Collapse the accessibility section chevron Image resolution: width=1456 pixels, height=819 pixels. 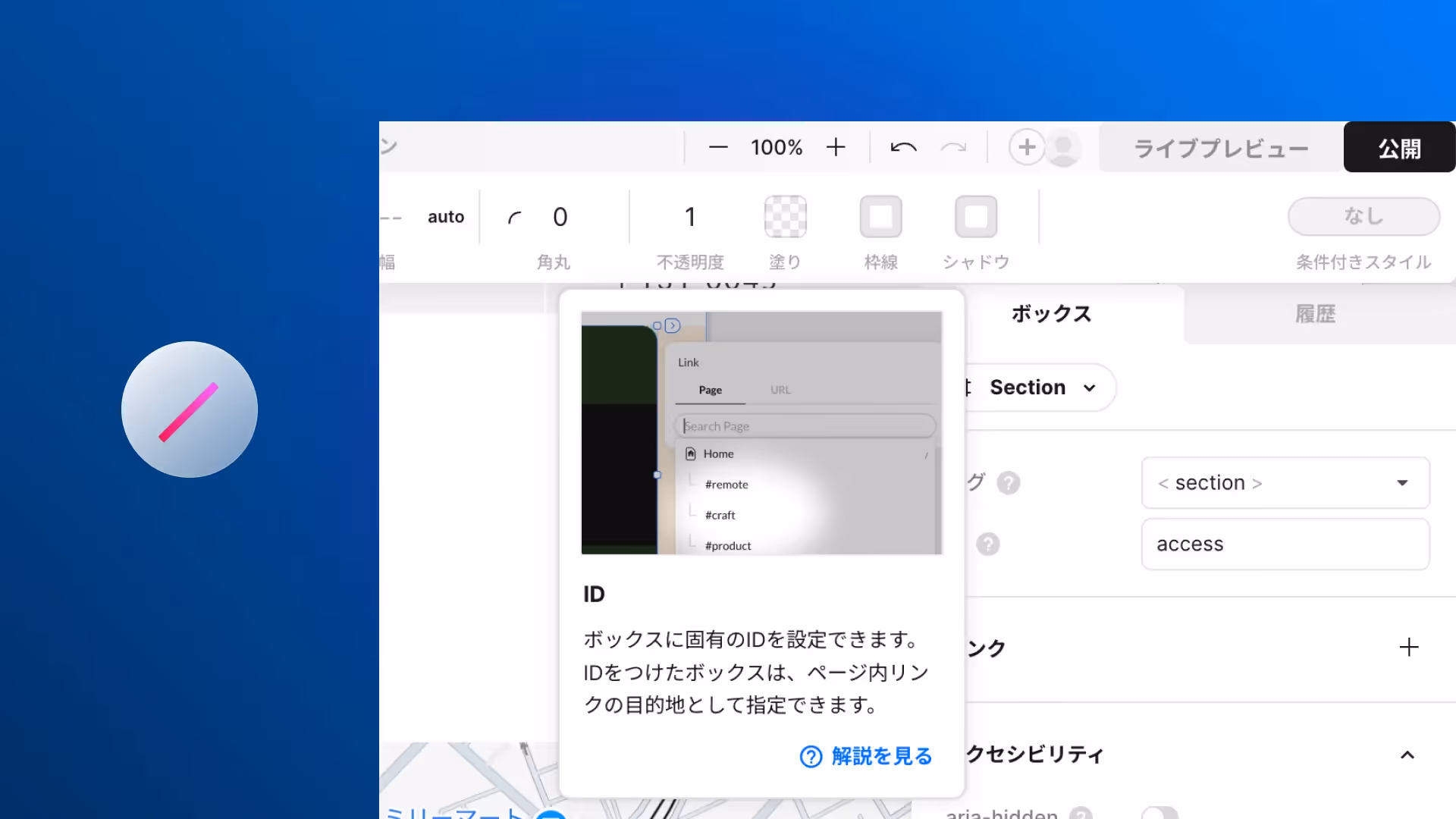point(1407,755)
